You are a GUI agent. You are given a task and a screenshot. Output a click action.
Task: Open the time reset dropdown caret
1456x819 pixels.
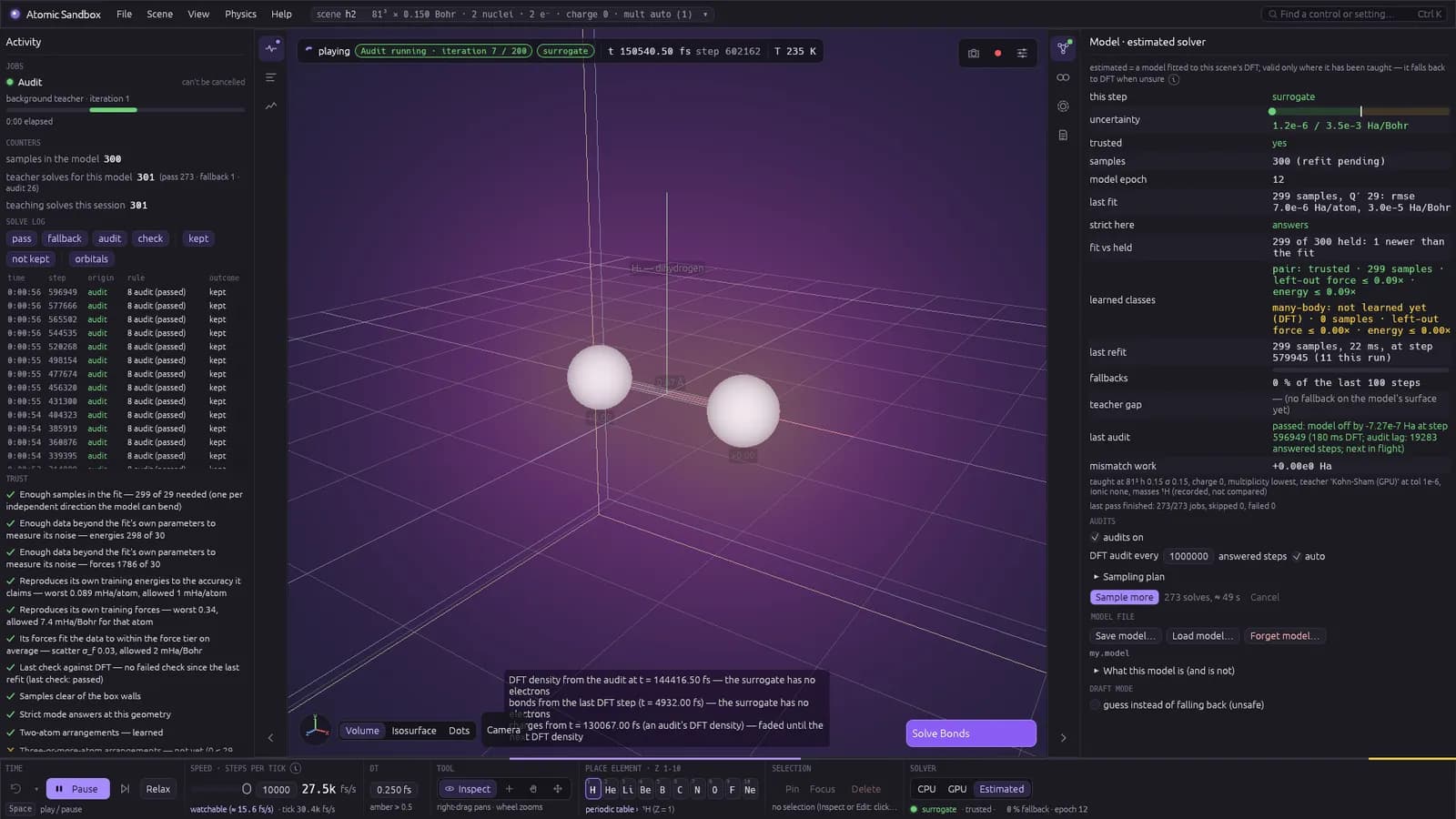point(36,789)
